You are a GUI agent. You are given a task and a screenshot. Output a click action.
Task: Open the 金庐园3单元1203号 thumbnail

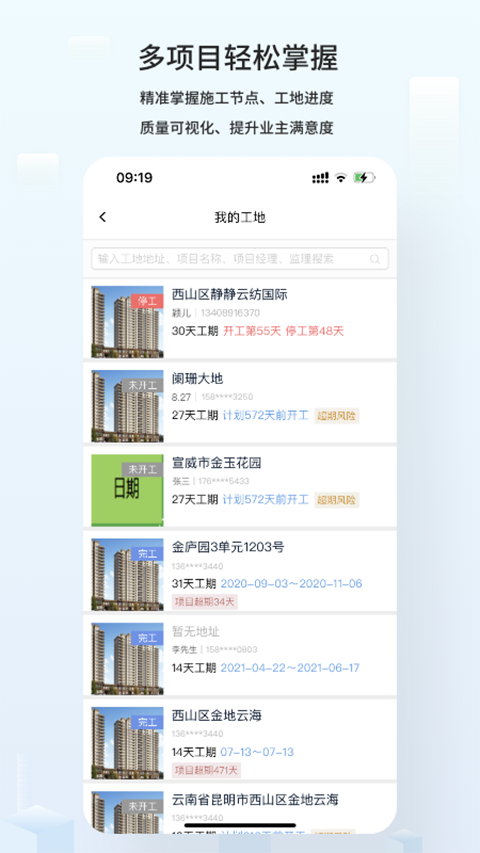click(127, 574)
